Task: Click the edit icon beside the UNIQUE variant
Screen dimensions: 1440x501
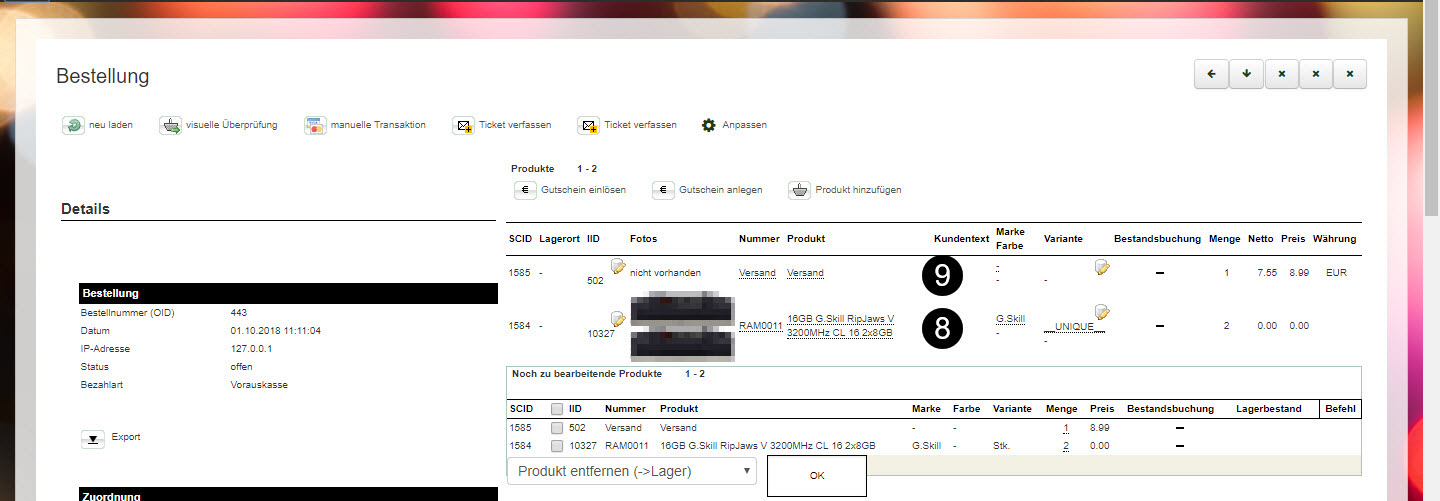Action: coord(1102,313)
